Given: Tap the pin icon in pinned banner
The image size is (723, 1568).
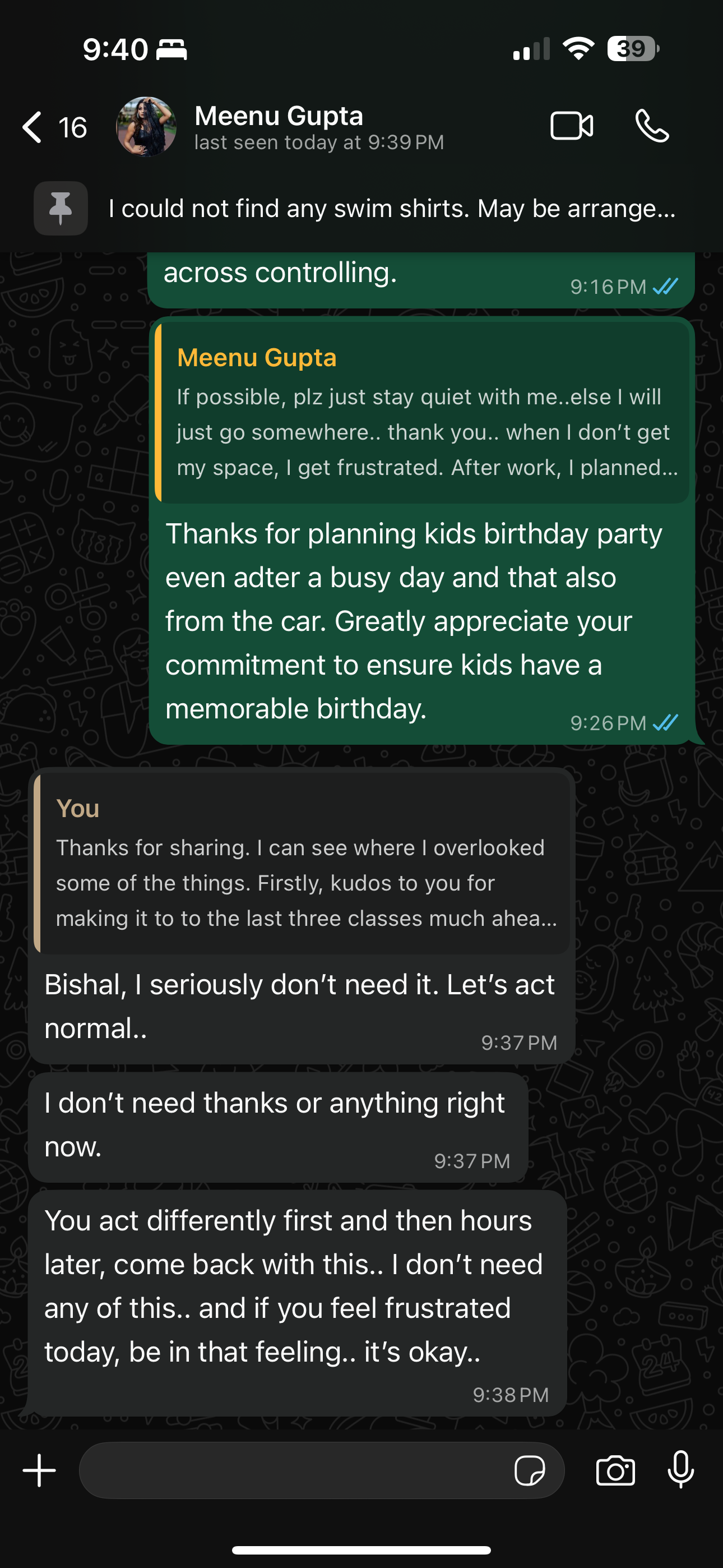Looking at the screenshot, I should click(x=61, y=208).
